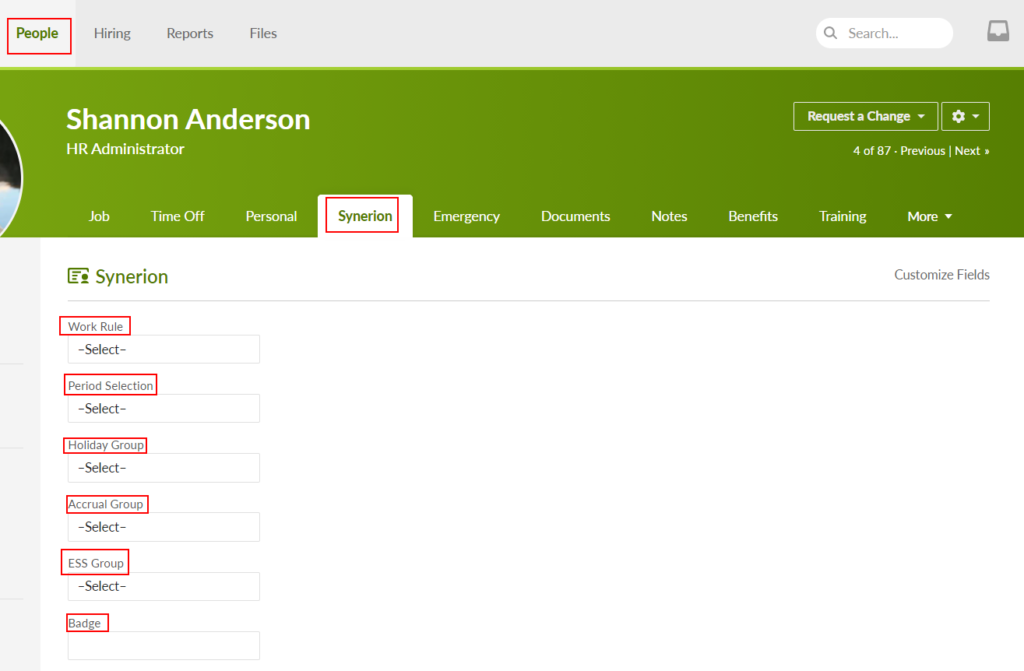Go to the Next employee record
This screenshot has width=1024, height=671.
click(x=967, y=151)
